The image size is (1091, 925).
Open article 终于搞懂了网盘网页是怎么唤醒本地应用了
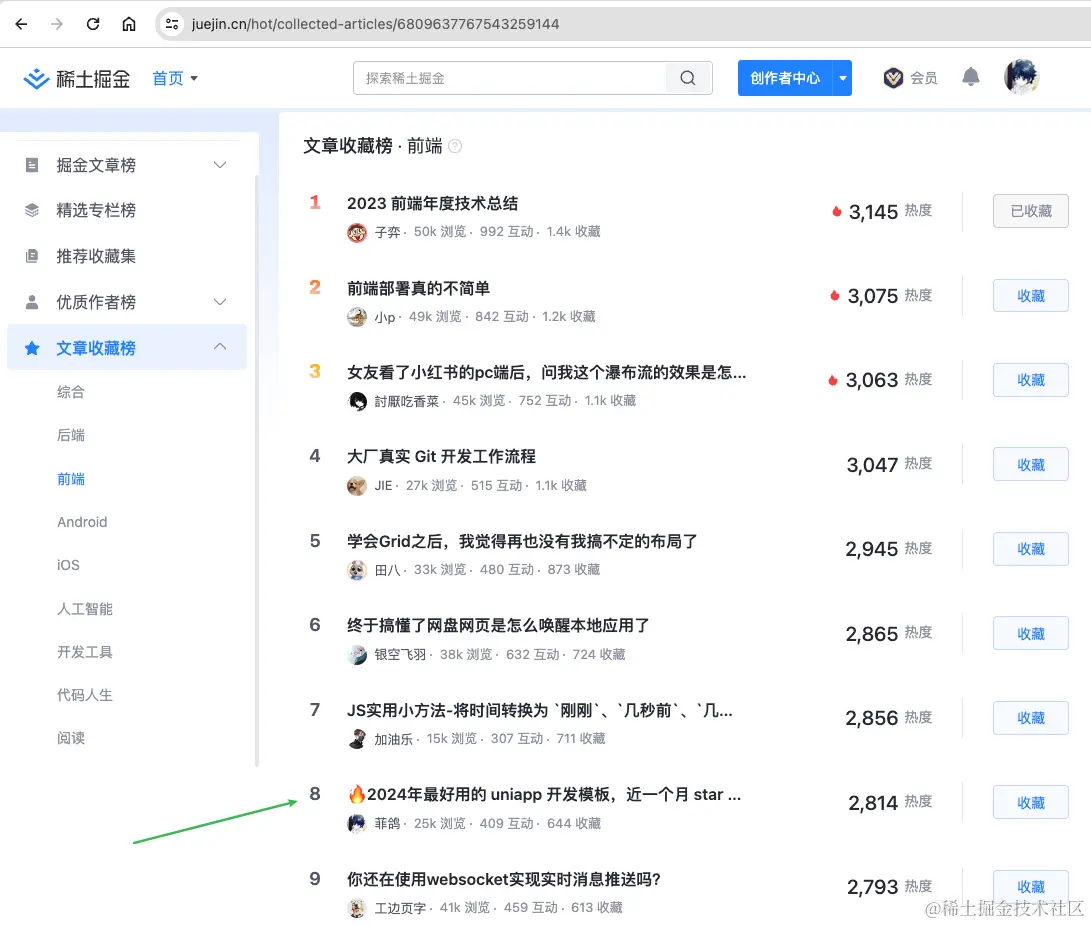[x=498, y=626]
